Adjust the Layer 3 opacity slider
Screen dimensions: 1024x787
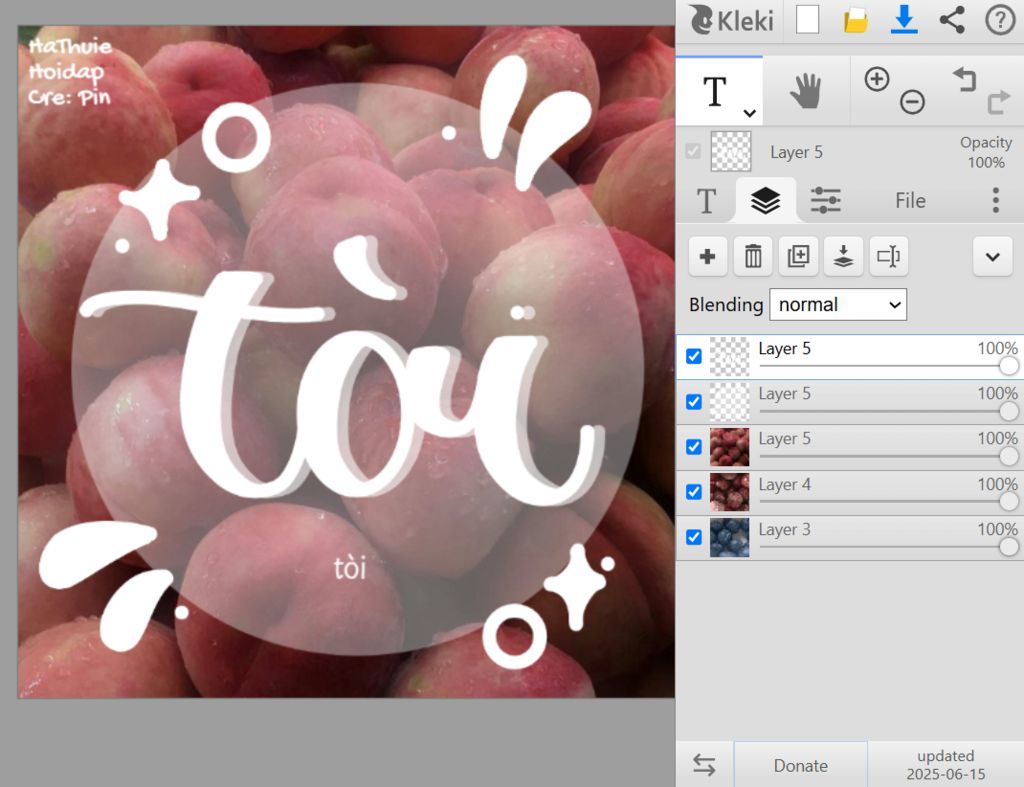1008,546
